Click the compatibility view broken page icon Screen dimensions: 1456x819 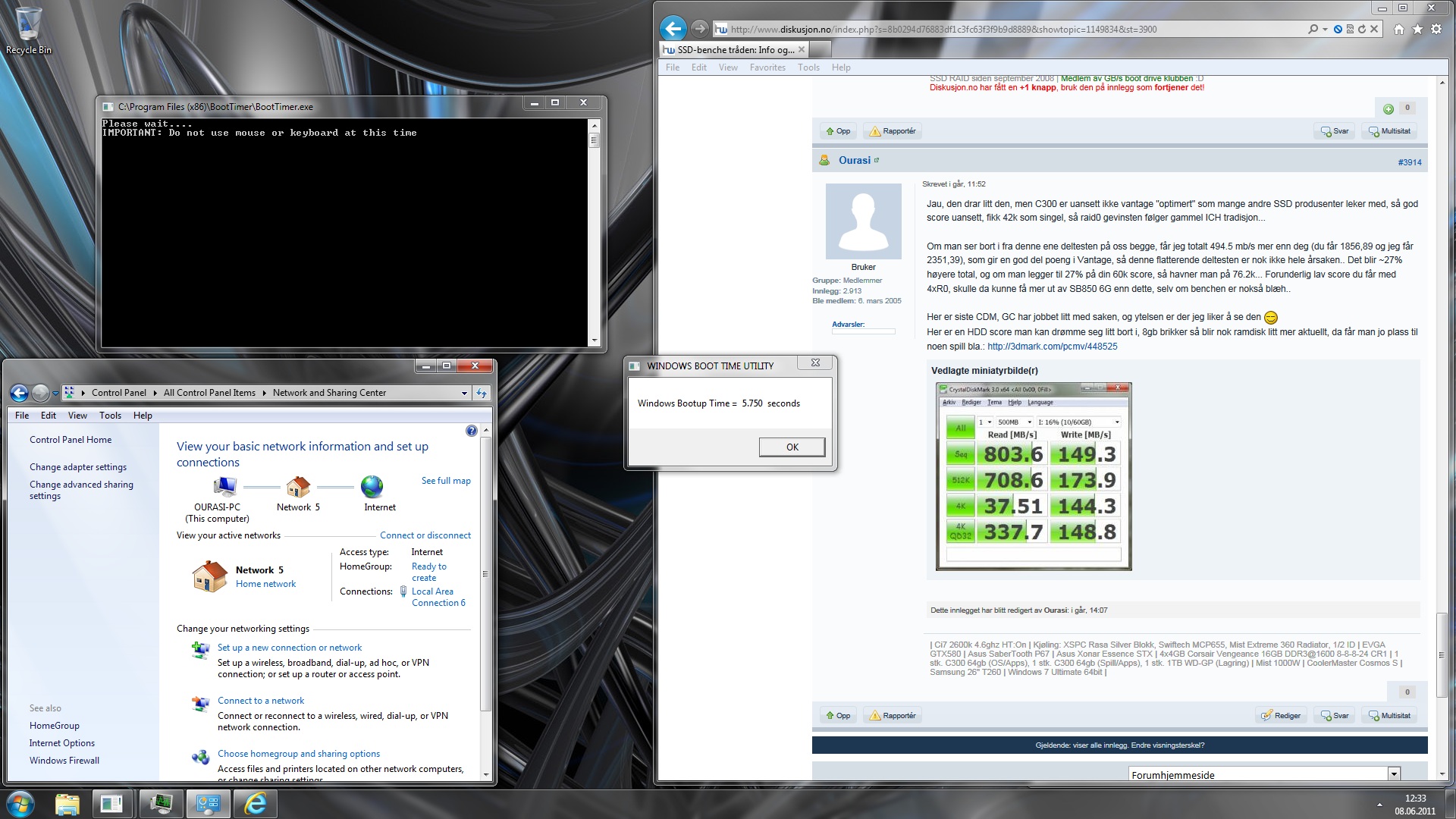[1350, 29]
